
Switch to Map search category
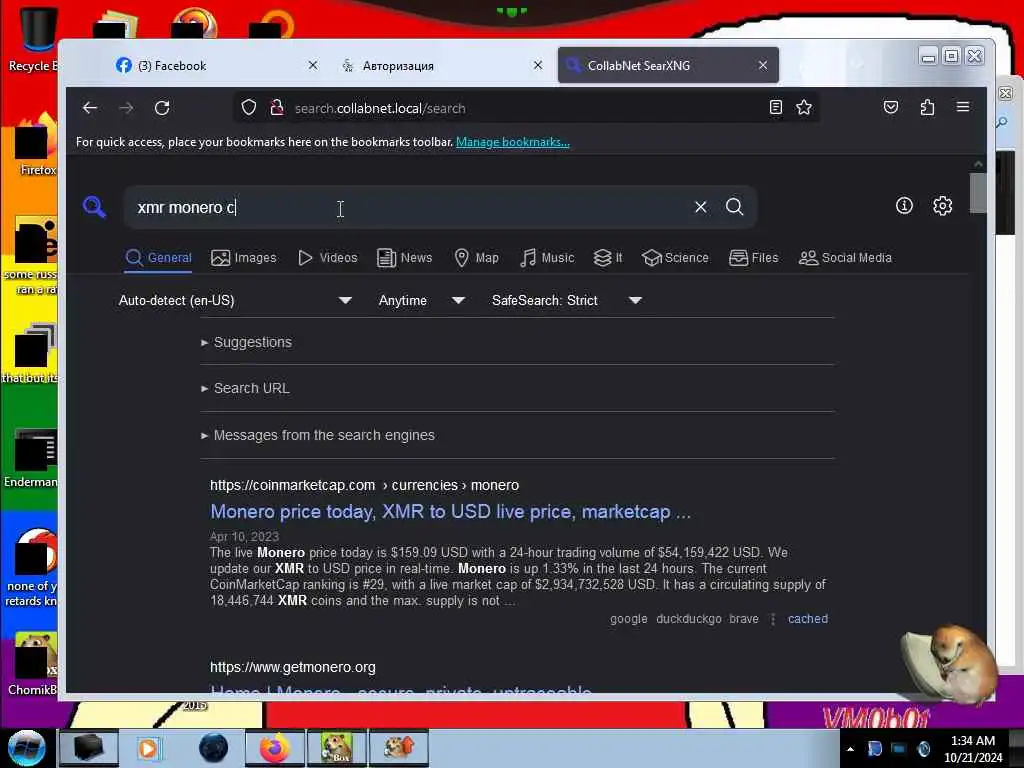(x=477, y=258)
